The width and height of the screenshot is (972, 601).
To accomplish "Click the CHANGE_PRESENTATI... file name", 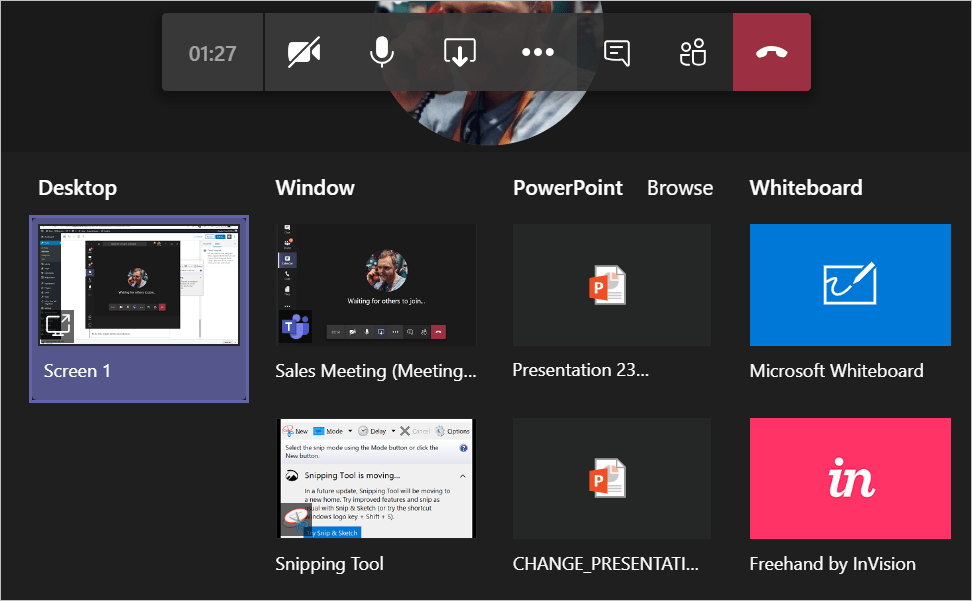I will point(606,564).
